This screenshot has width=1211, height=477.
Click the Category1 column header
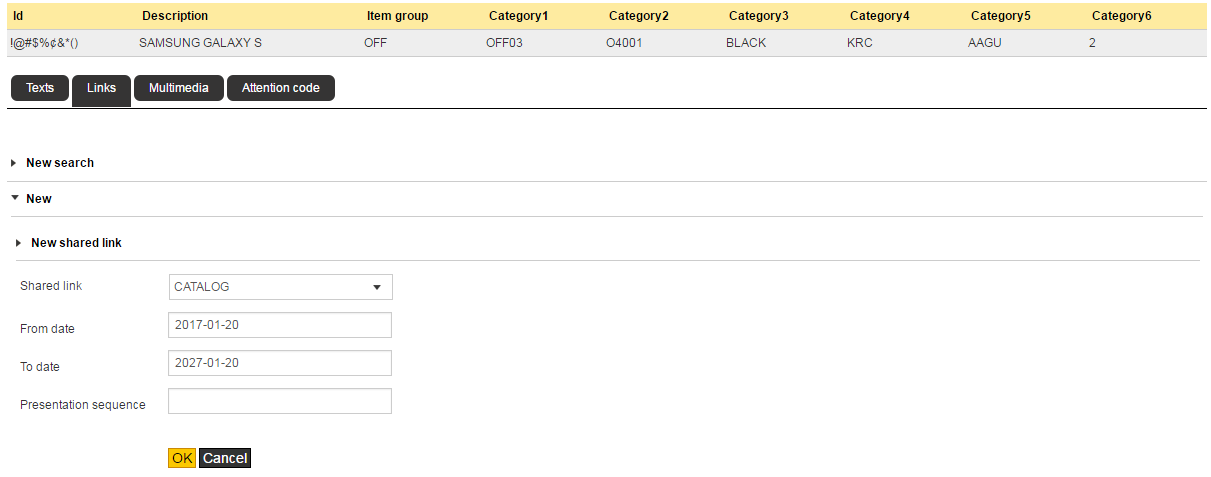pyautogui.click(x=518, y=16)
